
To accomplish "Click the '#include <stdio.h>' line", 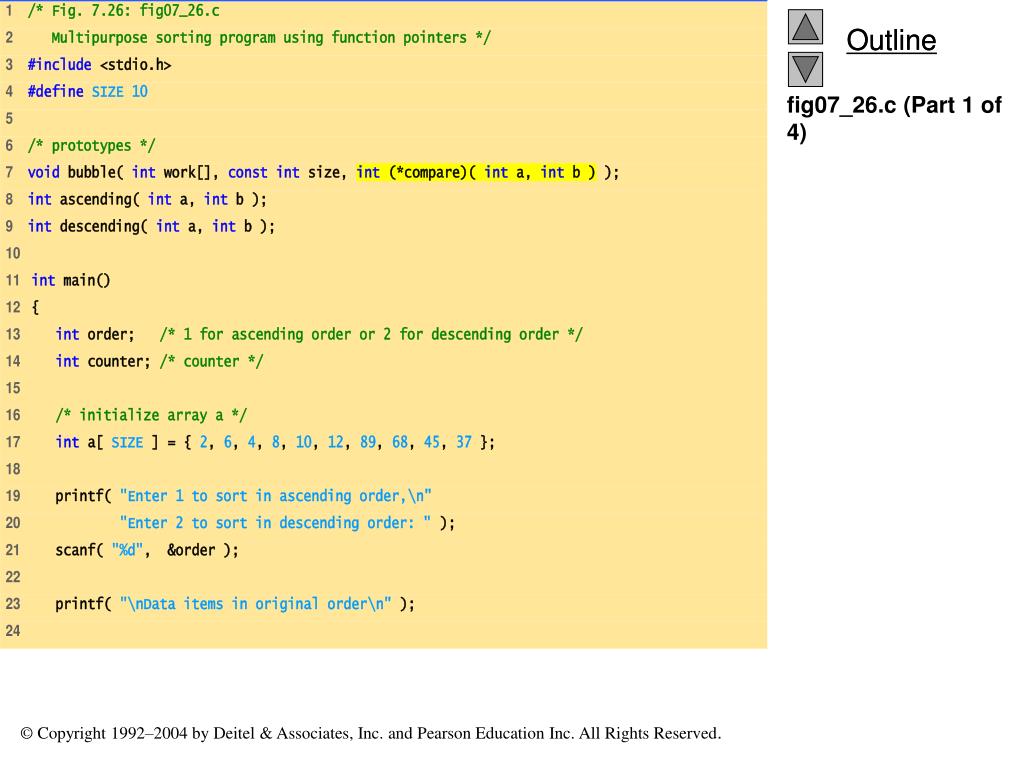I will (x=99, y=65).
